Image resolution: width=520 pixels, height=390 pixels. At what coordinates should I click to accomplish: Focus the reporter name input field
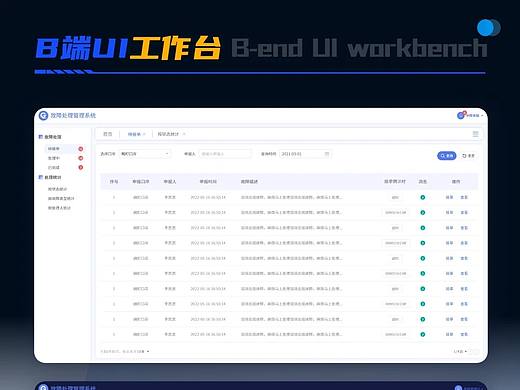[x=225, y=154]
